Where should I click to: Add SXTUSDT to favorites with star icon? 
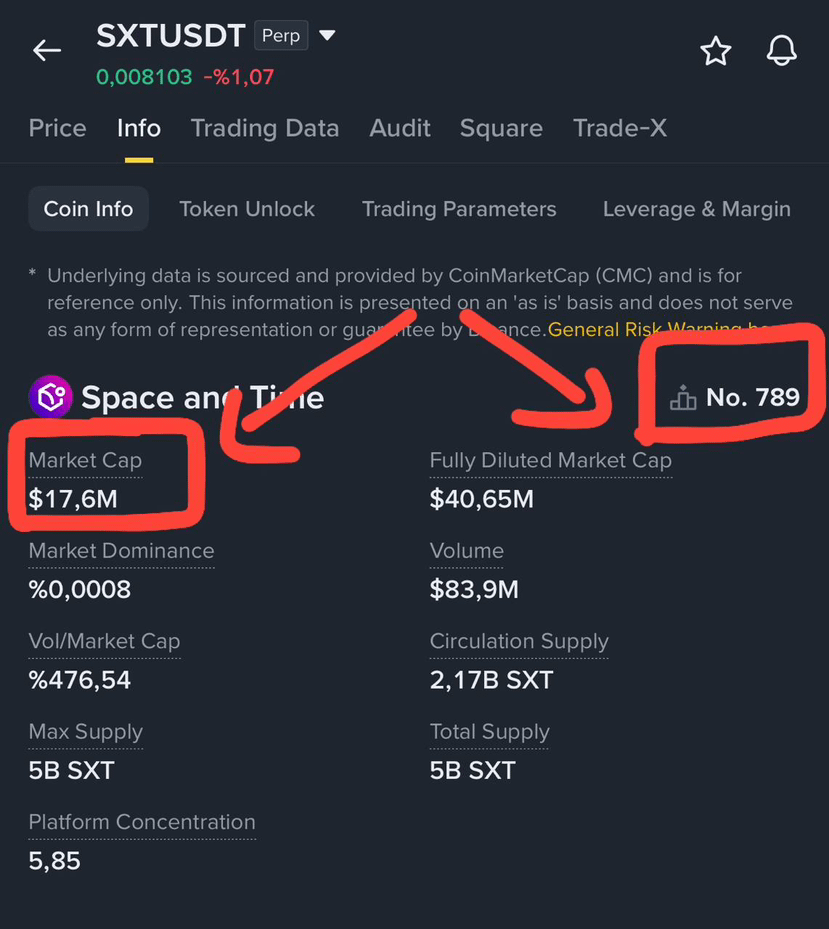click(716, 50)
